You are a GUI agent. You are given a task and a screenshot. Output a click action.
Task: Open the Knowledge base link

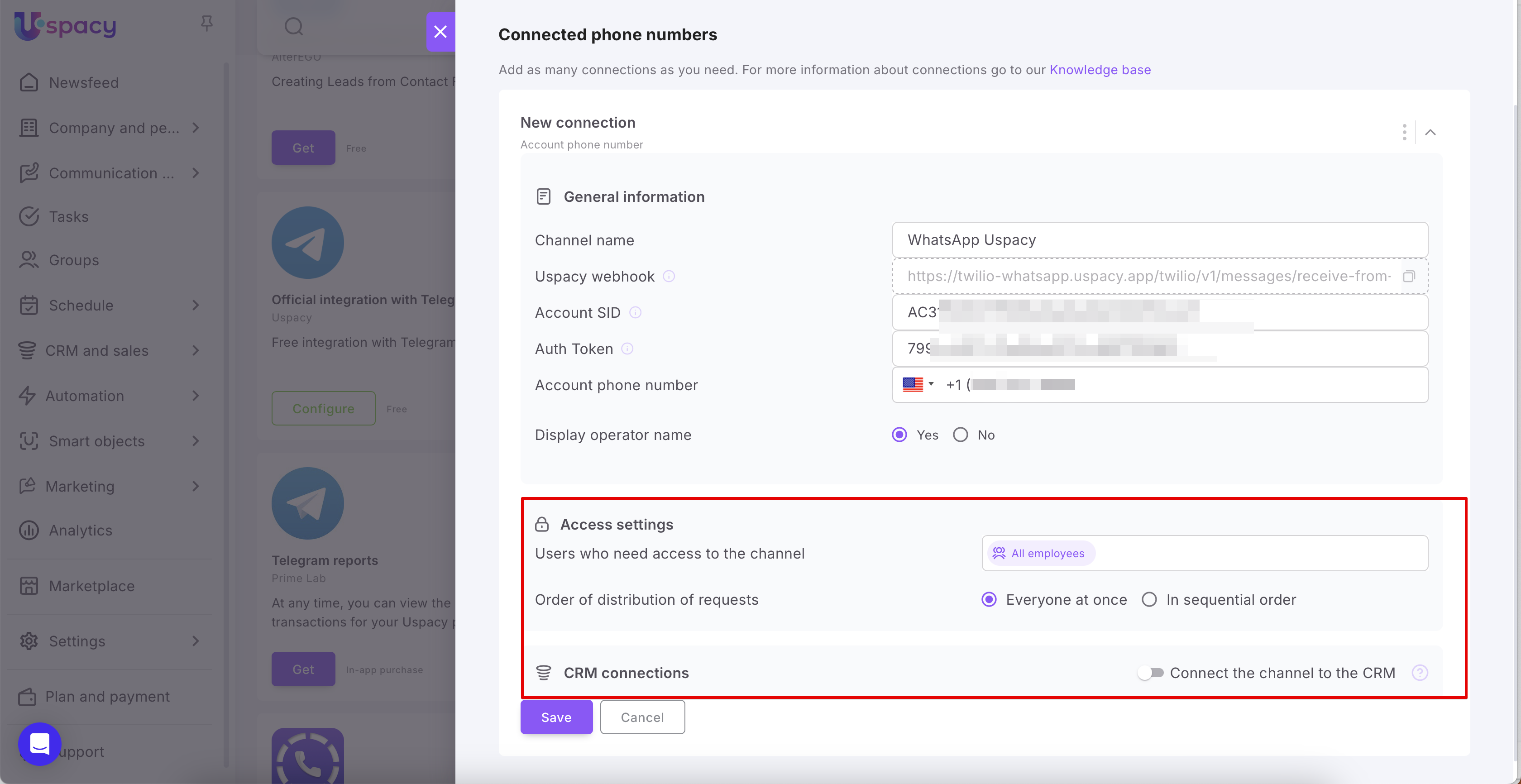[1100, 70]
